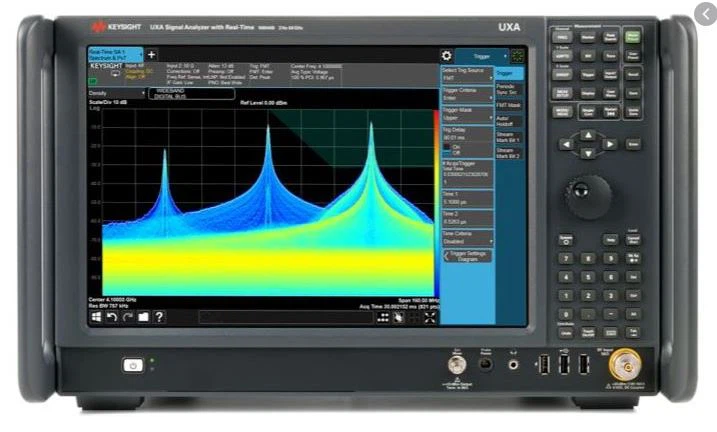Click the # Acqs/Trigger field
Screen dimensions: 717x432
pos(467,173)
